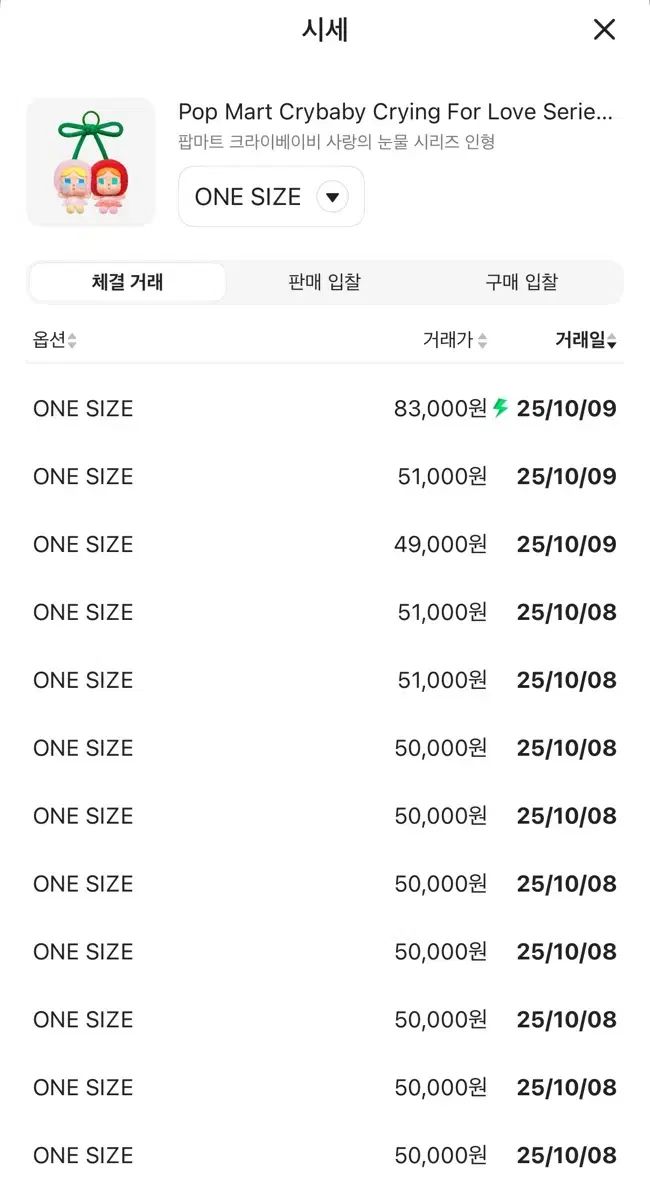The width and height of the screenshot is (650, 1200).
Task: Switch to the 판매 입찰 tab
Action: pyautogui.click(x=324, y=283)
